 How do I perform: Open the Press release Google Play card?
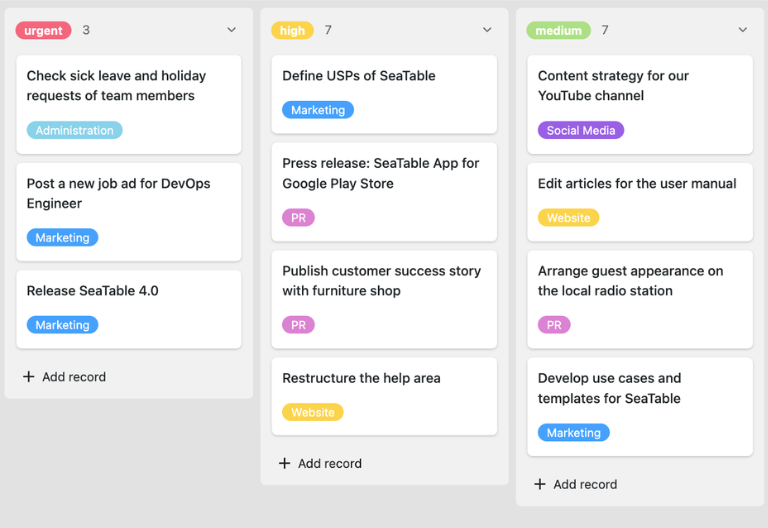click(x=384, y=192)
